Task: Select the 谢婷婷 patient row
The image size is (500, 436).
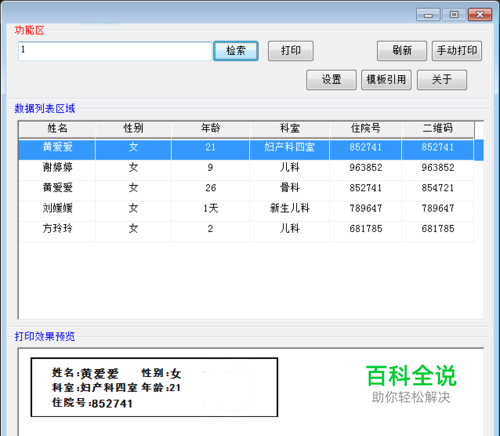Action: point(246,167)
